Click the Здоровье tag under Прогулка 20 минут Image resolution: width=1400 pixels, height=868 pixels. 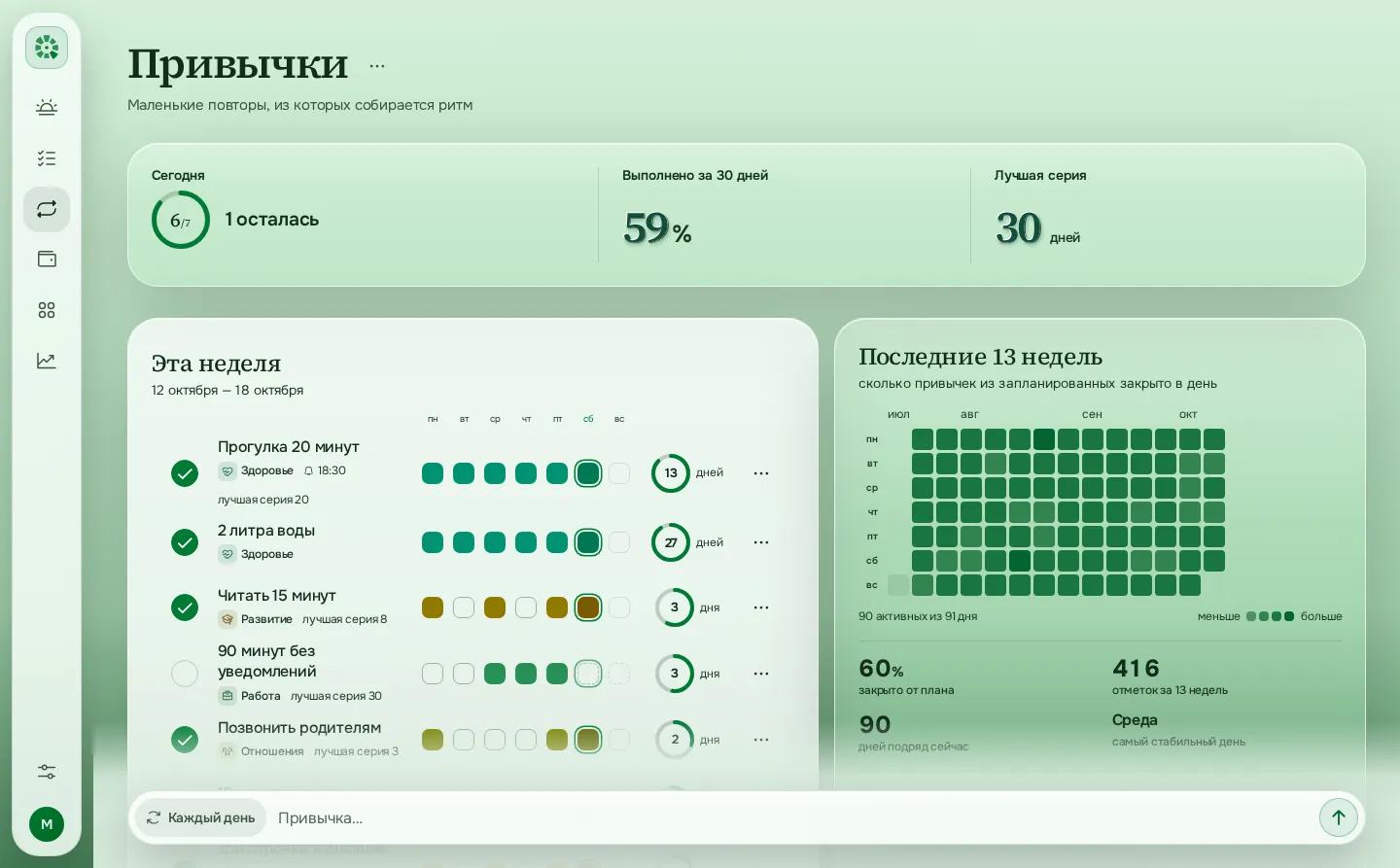tap(257, 470)
